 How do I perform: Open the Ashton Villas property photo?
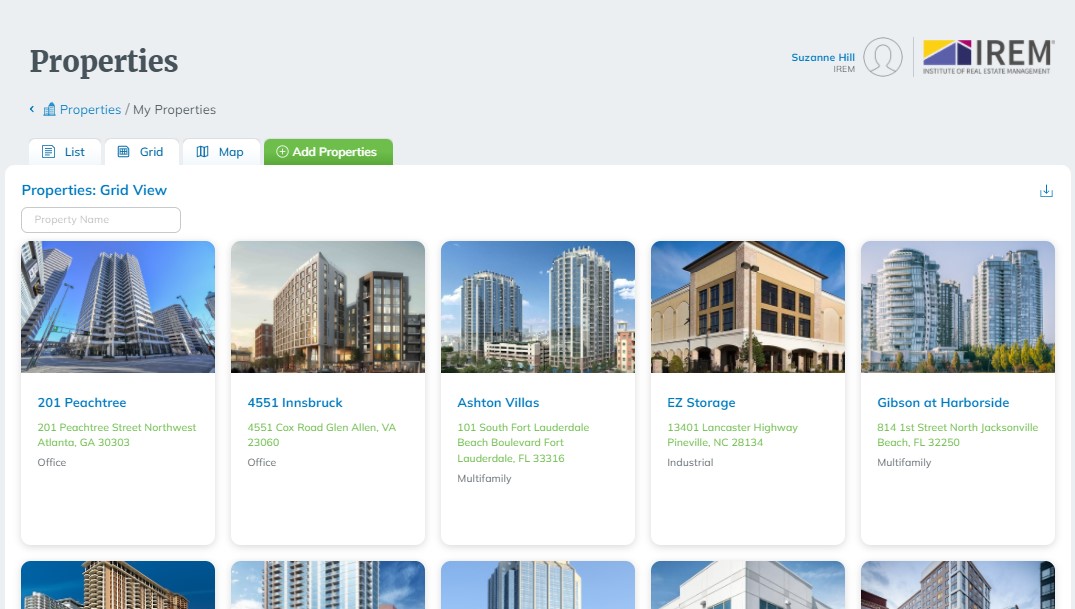[538, 307]
